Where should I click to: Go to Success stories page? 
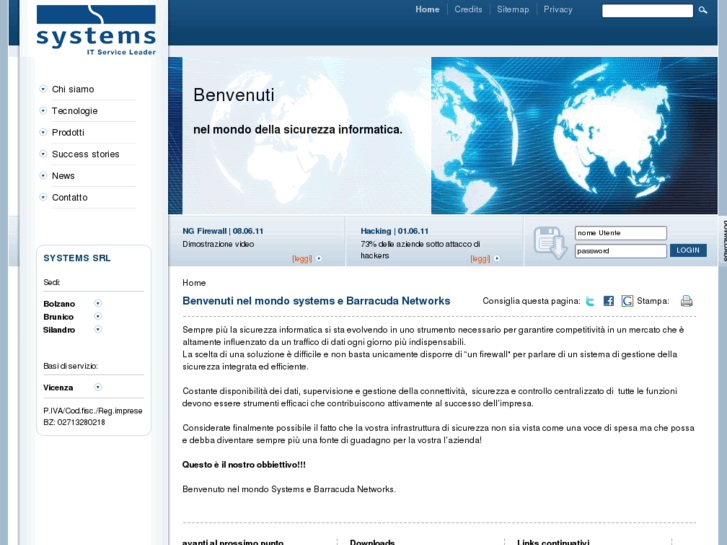(x=85, y=154)
